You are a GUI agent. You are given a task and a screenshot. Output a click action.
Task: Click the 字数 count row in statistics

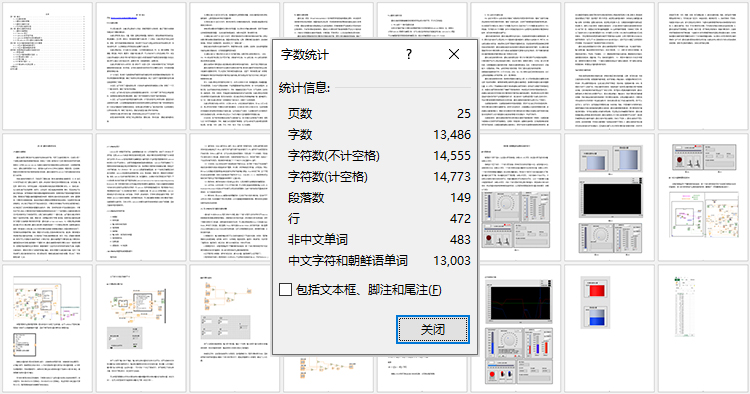click(379, 134)
